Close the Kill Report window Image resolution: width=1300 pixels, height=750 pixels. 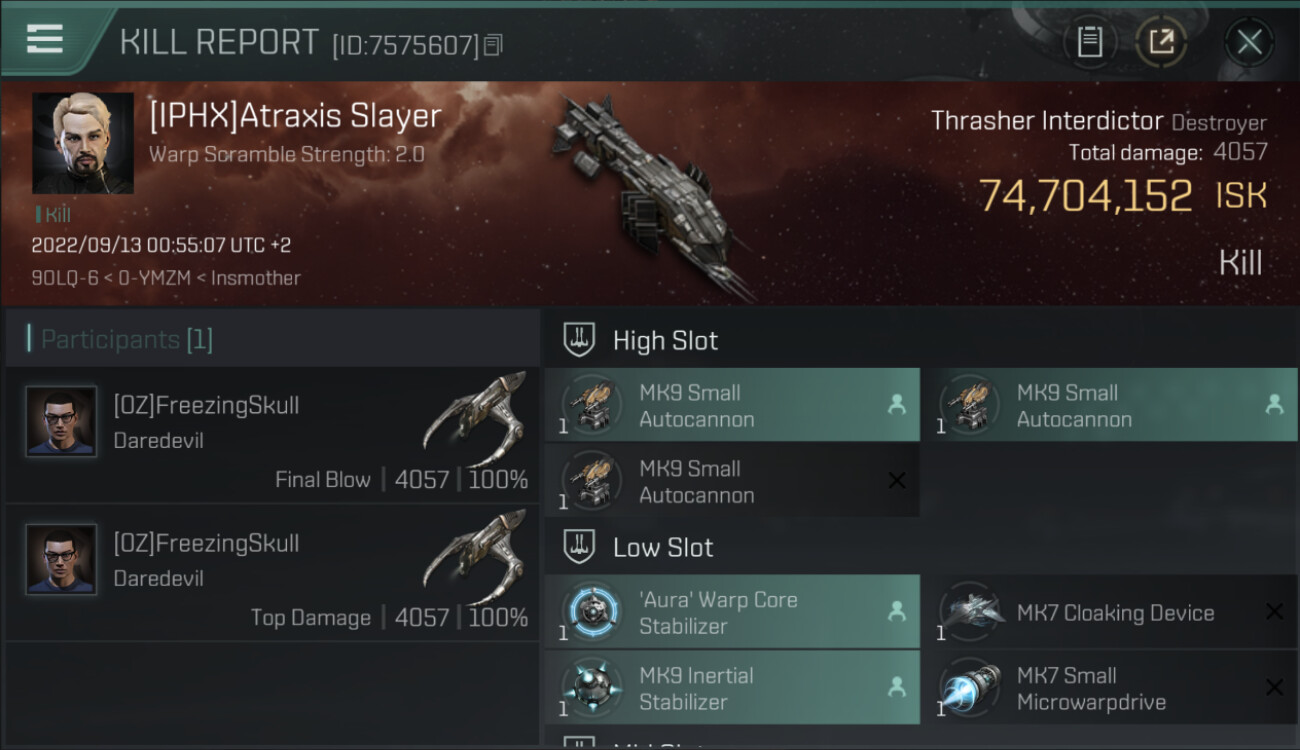[1249, 42]
